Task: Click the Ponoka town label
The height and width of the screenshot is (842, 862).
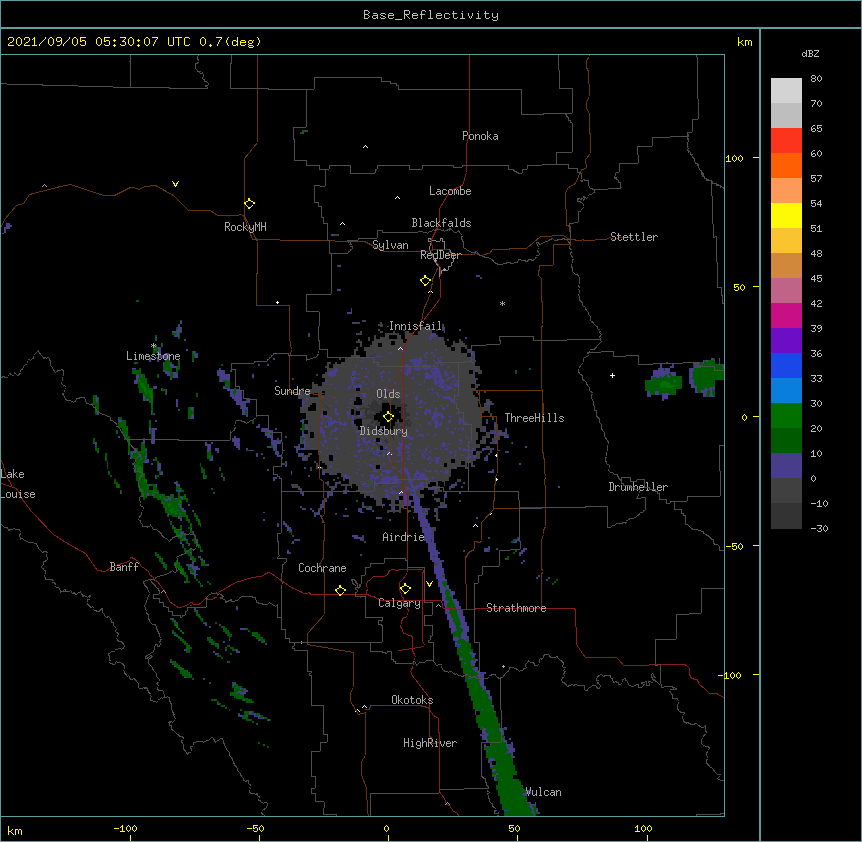Action: pos(480,136)
